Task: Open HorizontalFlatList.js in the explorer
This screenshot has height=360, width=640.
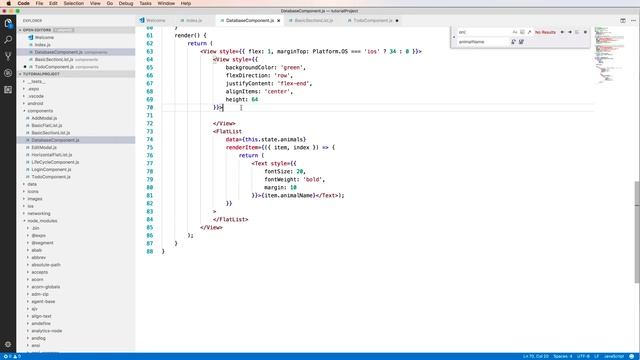Action: click(x=51, y=155)
